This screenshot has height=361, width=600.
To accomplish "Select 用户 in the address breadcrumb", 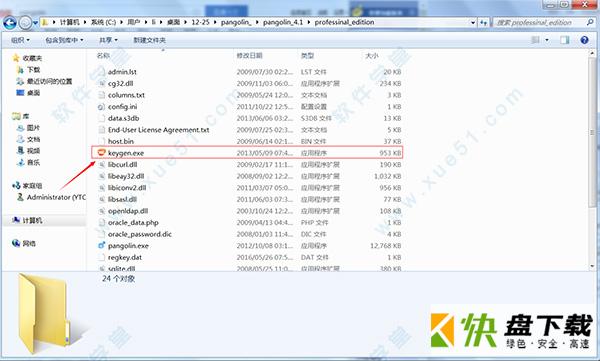I will point(134,22).
